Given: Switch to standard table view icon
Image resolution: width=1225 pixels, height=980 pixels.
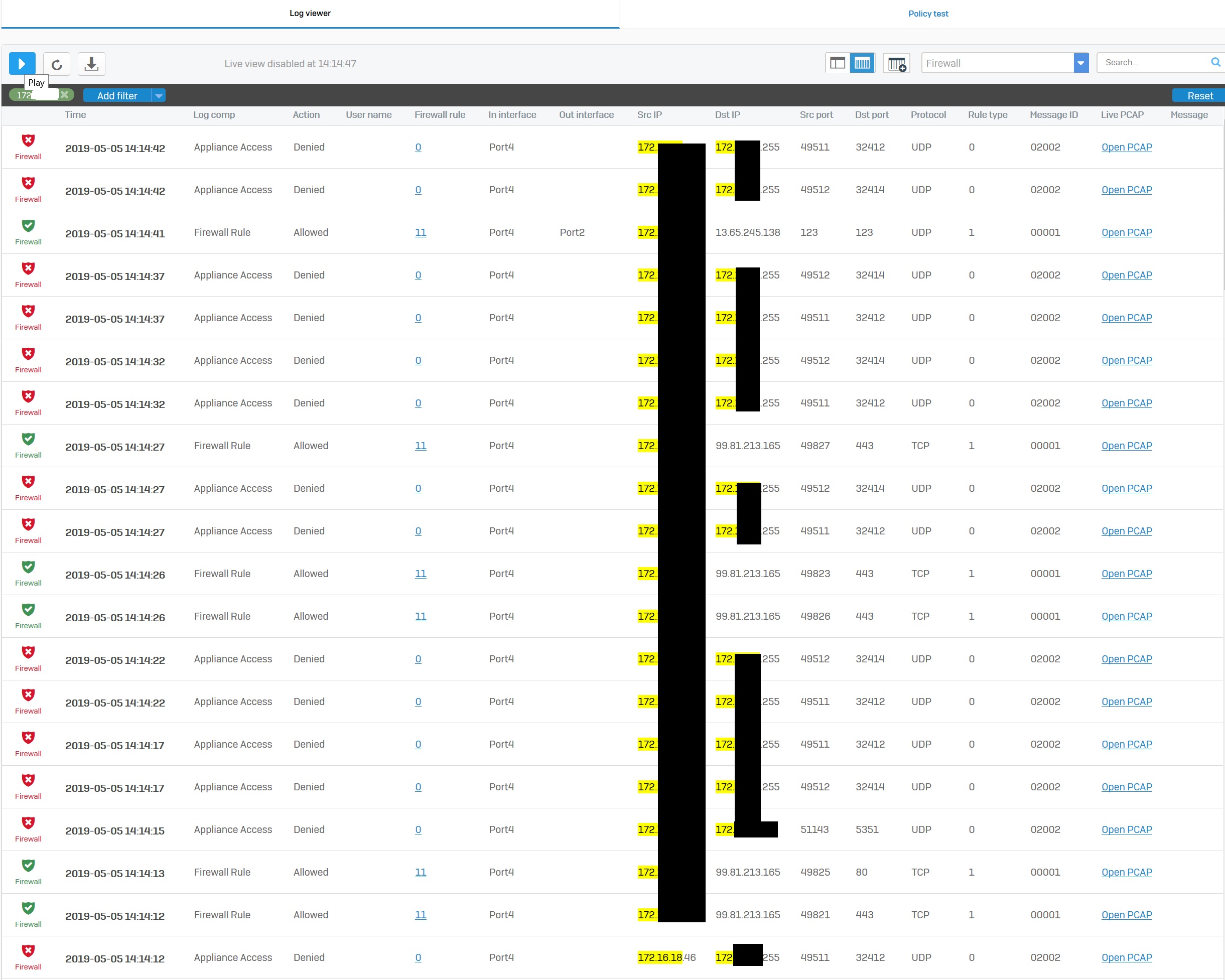Looking at the screenshot, I should tap(837, 63).
